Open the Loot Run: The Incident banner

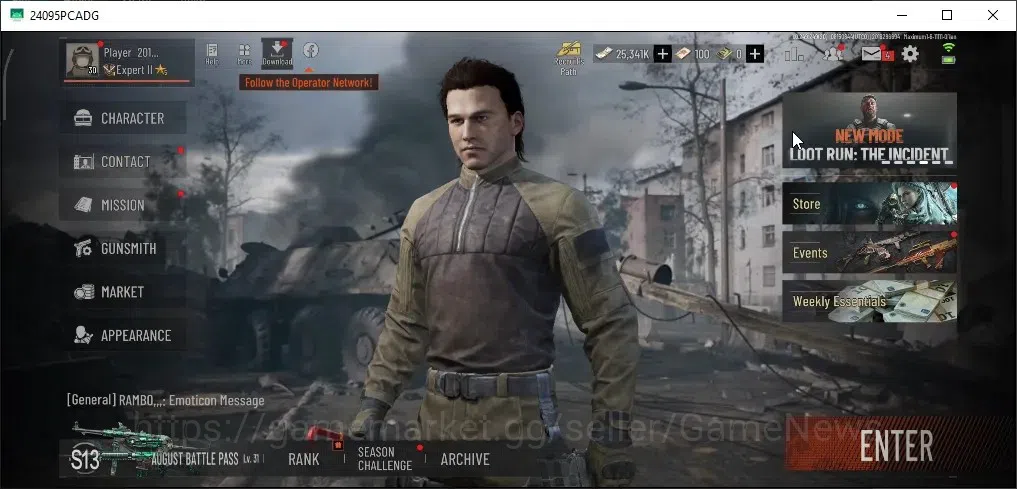pos(869,131)
